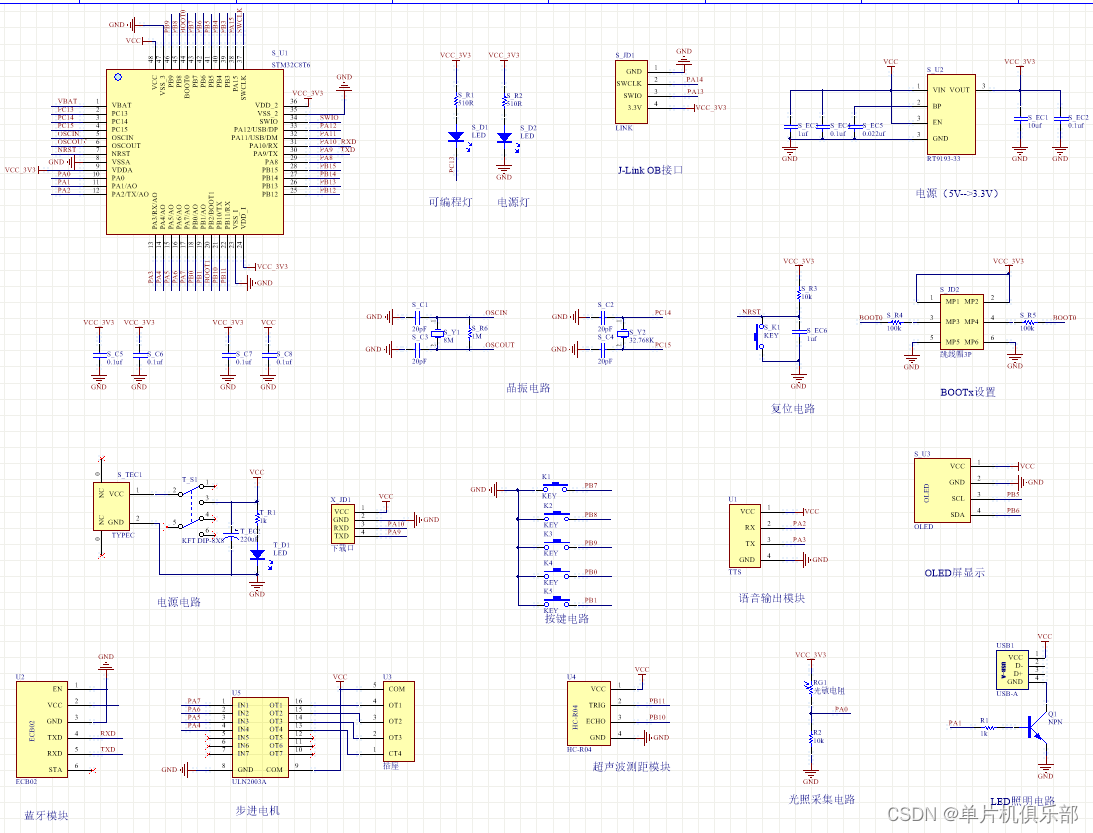Screen dimensions: 1093x833
Task: Click key K5 connected to PB1
Action: (556, 601)
